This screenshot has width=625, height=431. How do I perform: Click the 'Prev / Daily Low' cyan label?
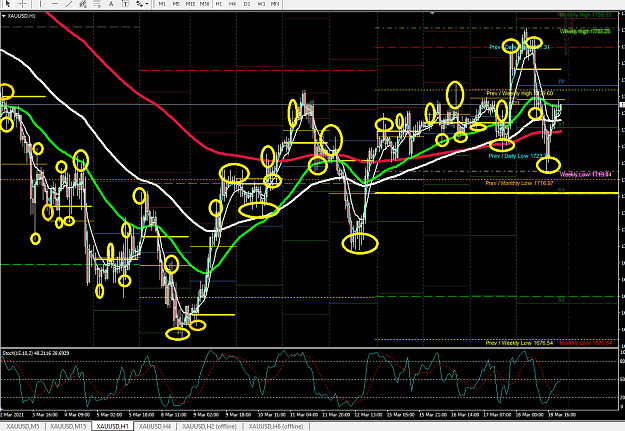point(517,156)
